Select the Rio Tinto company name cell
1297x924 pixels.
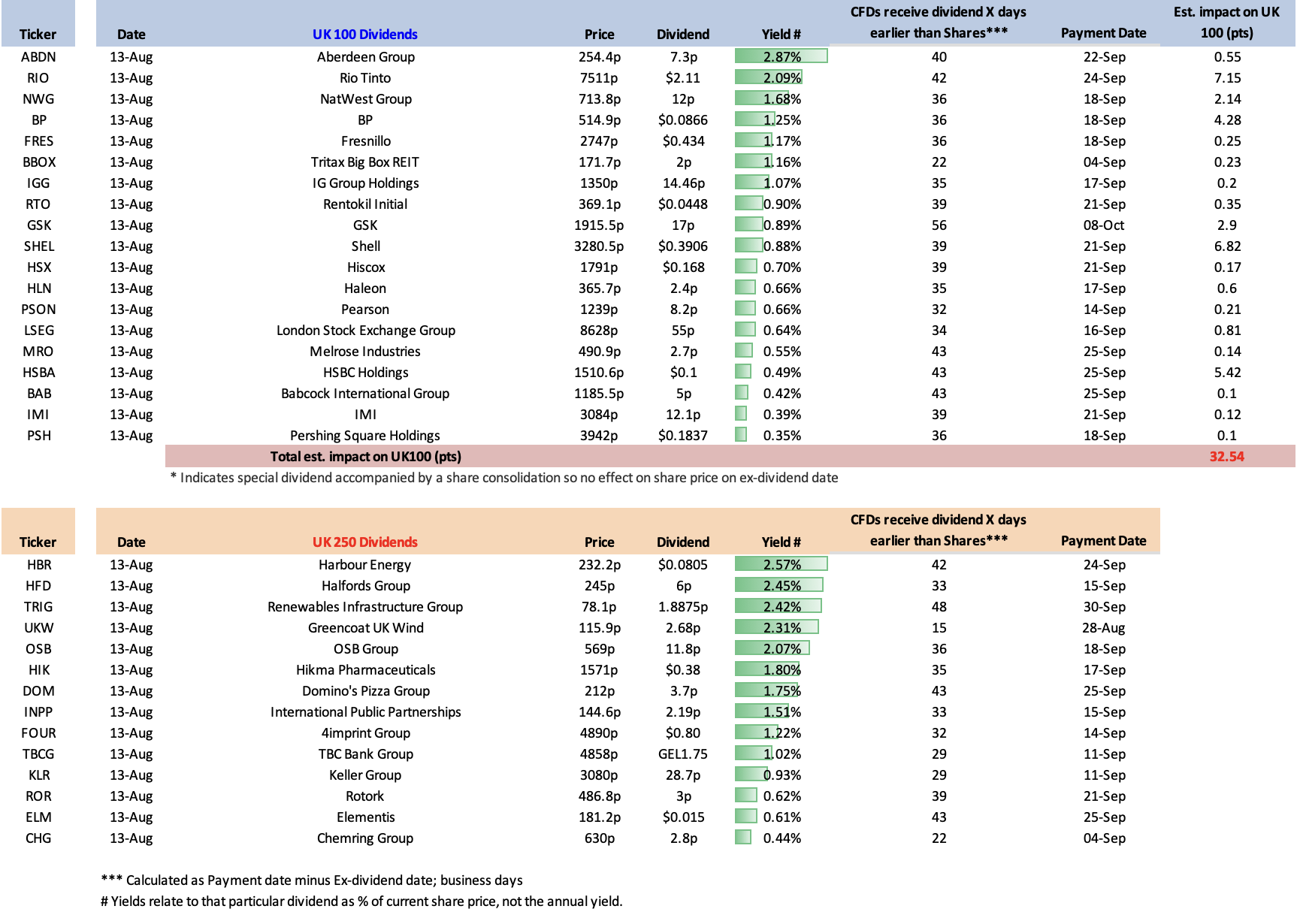[x=365, y=78]
